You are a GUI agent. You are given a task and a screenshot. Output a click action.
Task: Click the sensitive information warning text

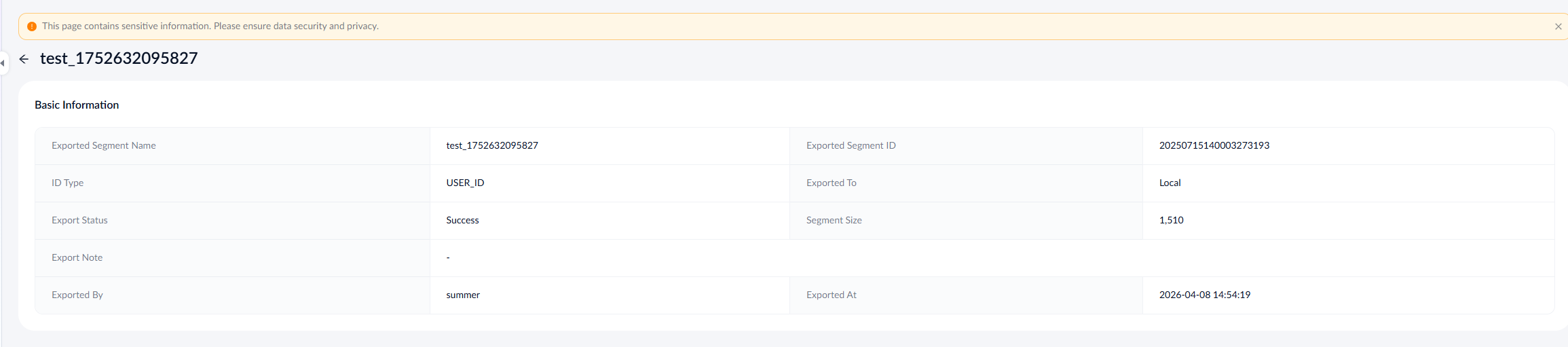pos(210,26)
